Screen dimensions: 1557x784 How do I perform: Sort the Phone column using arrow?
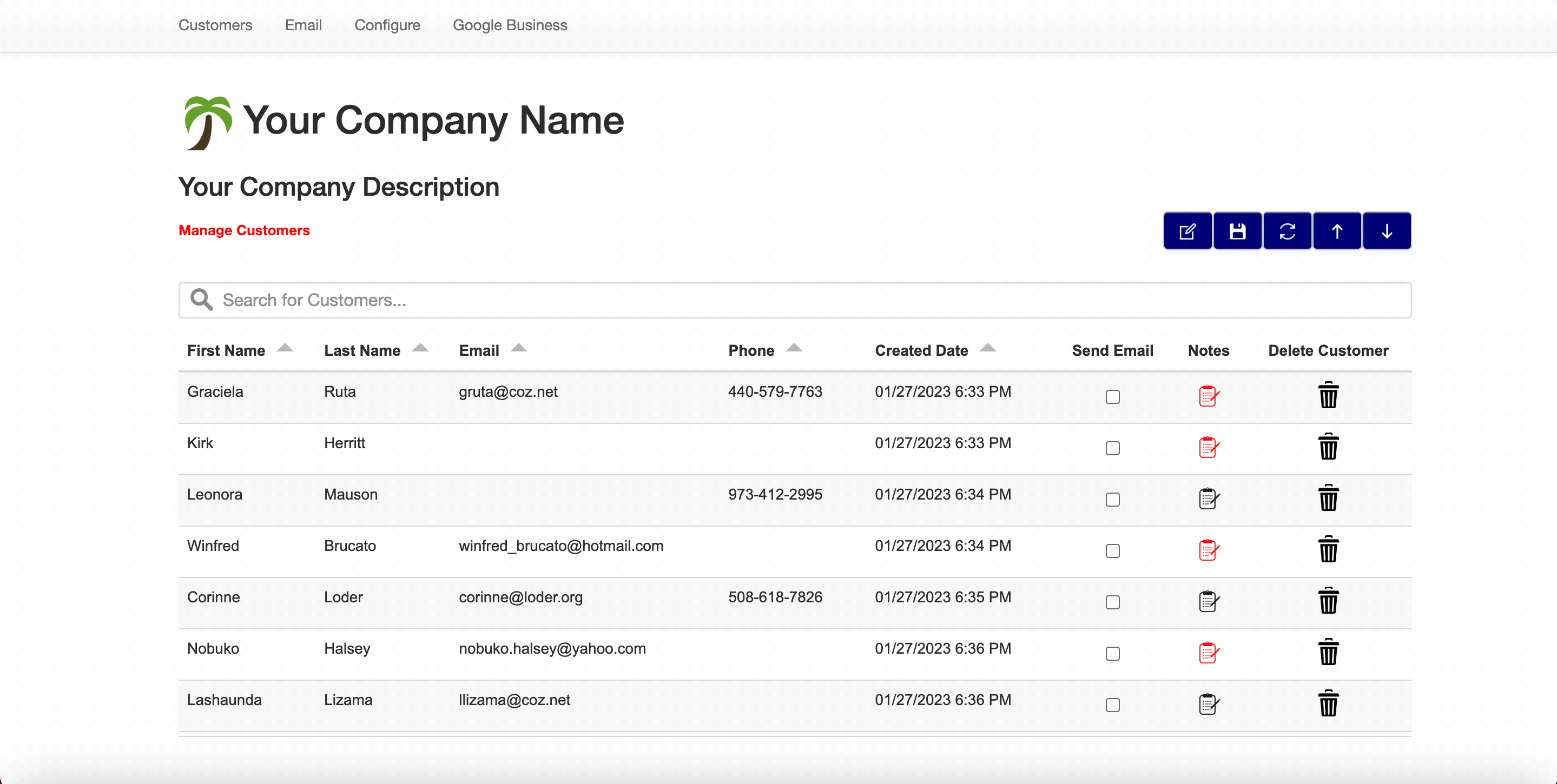[x=794, y=348]
